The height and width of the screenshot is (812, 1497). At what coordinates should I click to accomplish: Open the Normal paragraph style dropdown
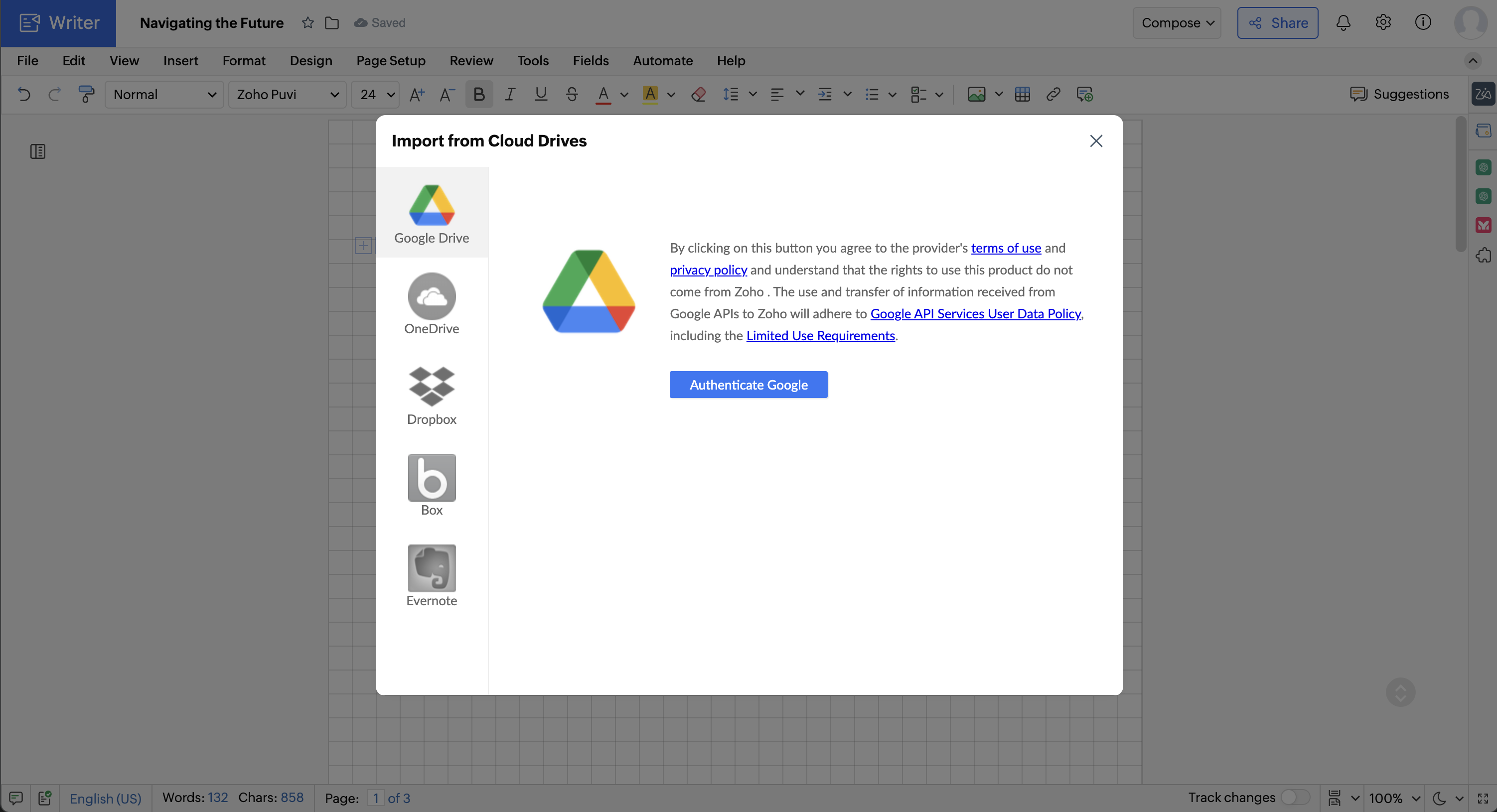(164, 94)
